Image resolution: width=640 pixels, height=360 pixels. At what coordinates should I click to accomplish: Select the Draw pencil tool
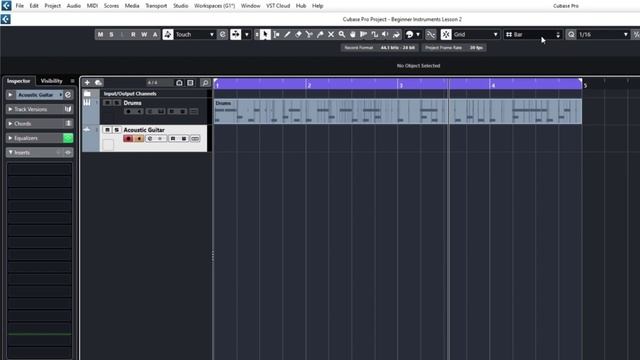(287, 35)
